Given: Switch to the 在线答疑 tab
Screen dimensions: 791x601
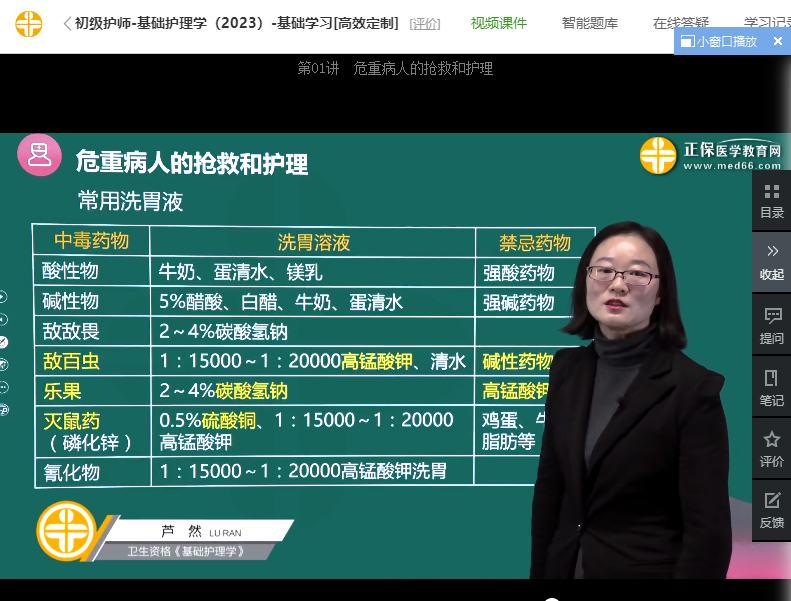Looking at the screenshot, I should coord(681,23).
